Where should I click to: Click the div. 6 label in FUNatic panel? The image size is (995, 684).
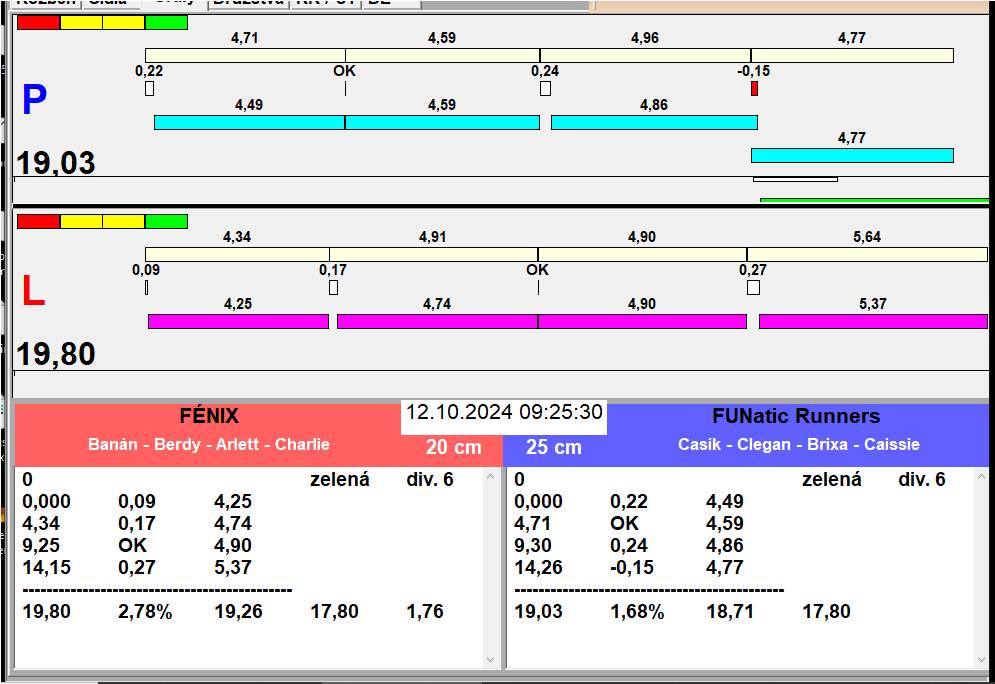coord(922,480)
